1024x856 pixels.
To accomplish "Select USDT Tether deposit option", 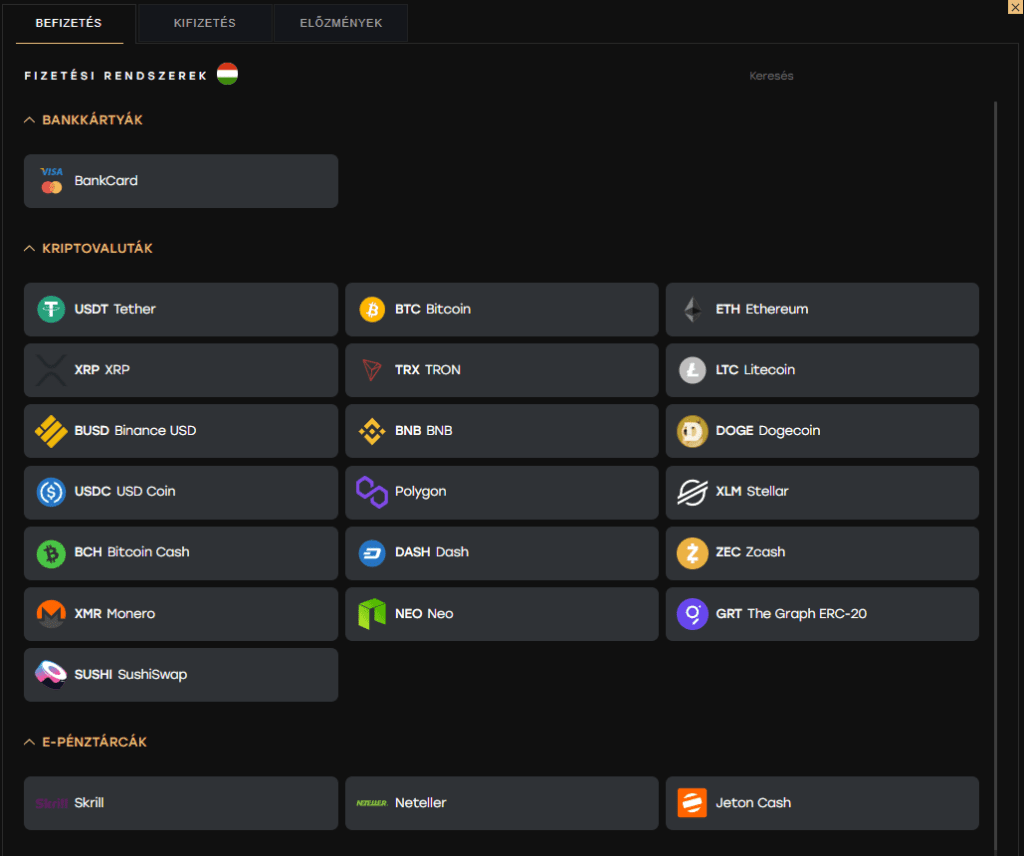I will (x=181, y=309).
